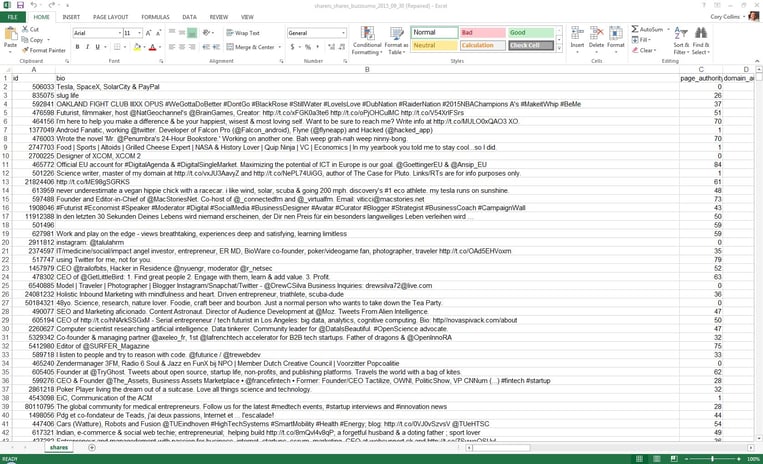Apply percent style format
763x464 pixels.
click(308, 47)
